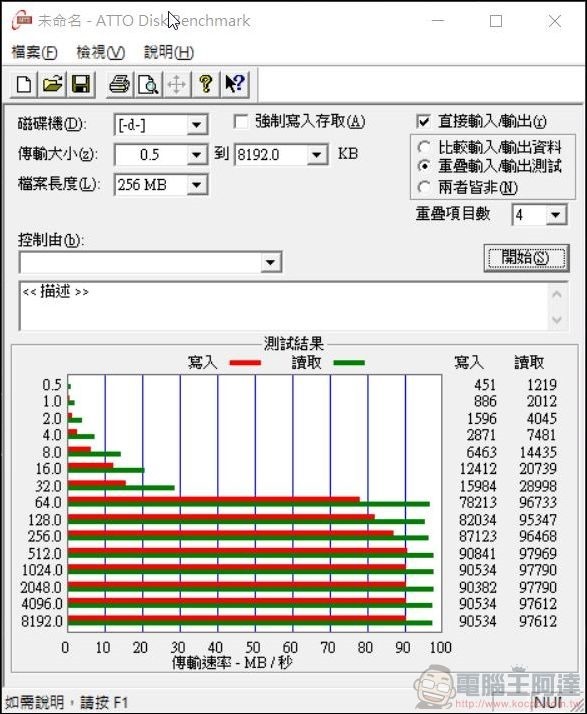Viewport: 587px width, 714px height.
Task: Maximize the ATTO Disk Benchmark window
Action: [496, 20]
